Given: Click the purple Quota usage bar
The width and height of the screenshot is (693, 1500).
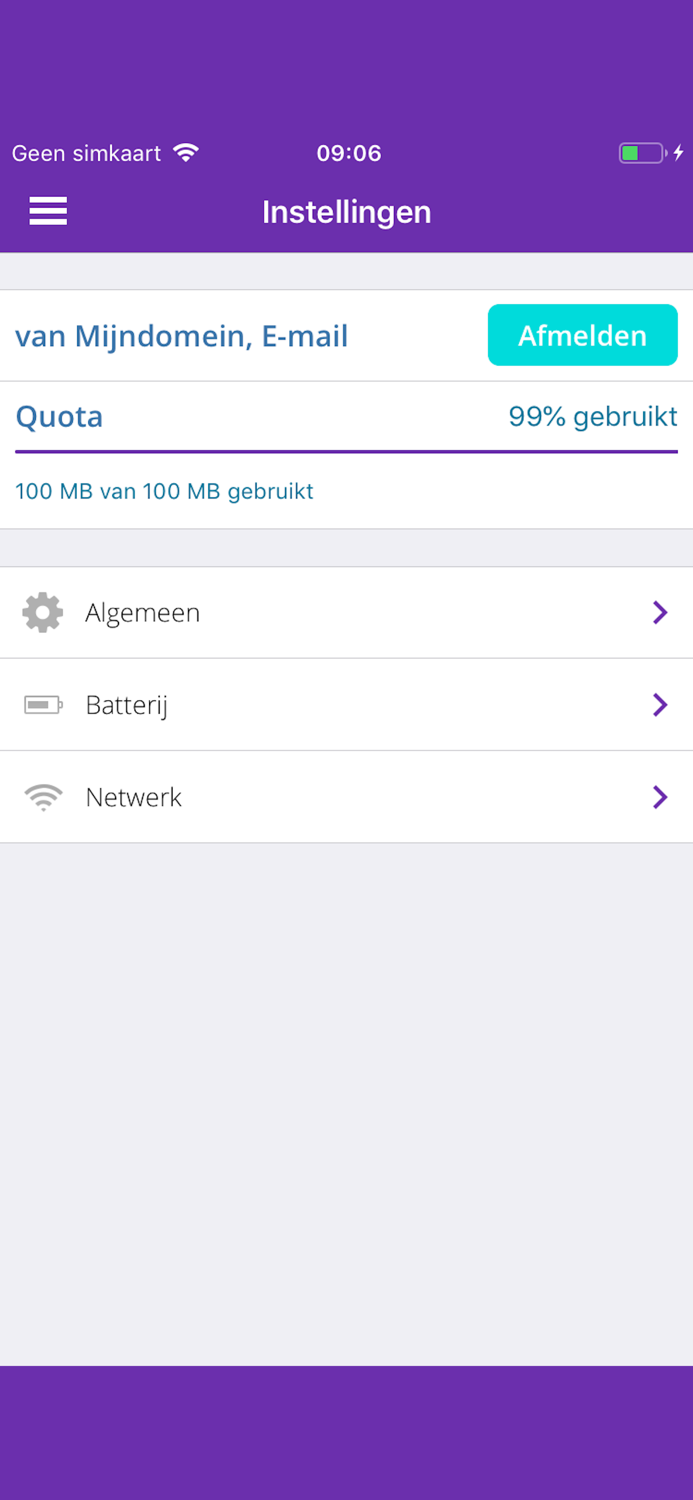Looking at the screenshot, I should point(346,452).
